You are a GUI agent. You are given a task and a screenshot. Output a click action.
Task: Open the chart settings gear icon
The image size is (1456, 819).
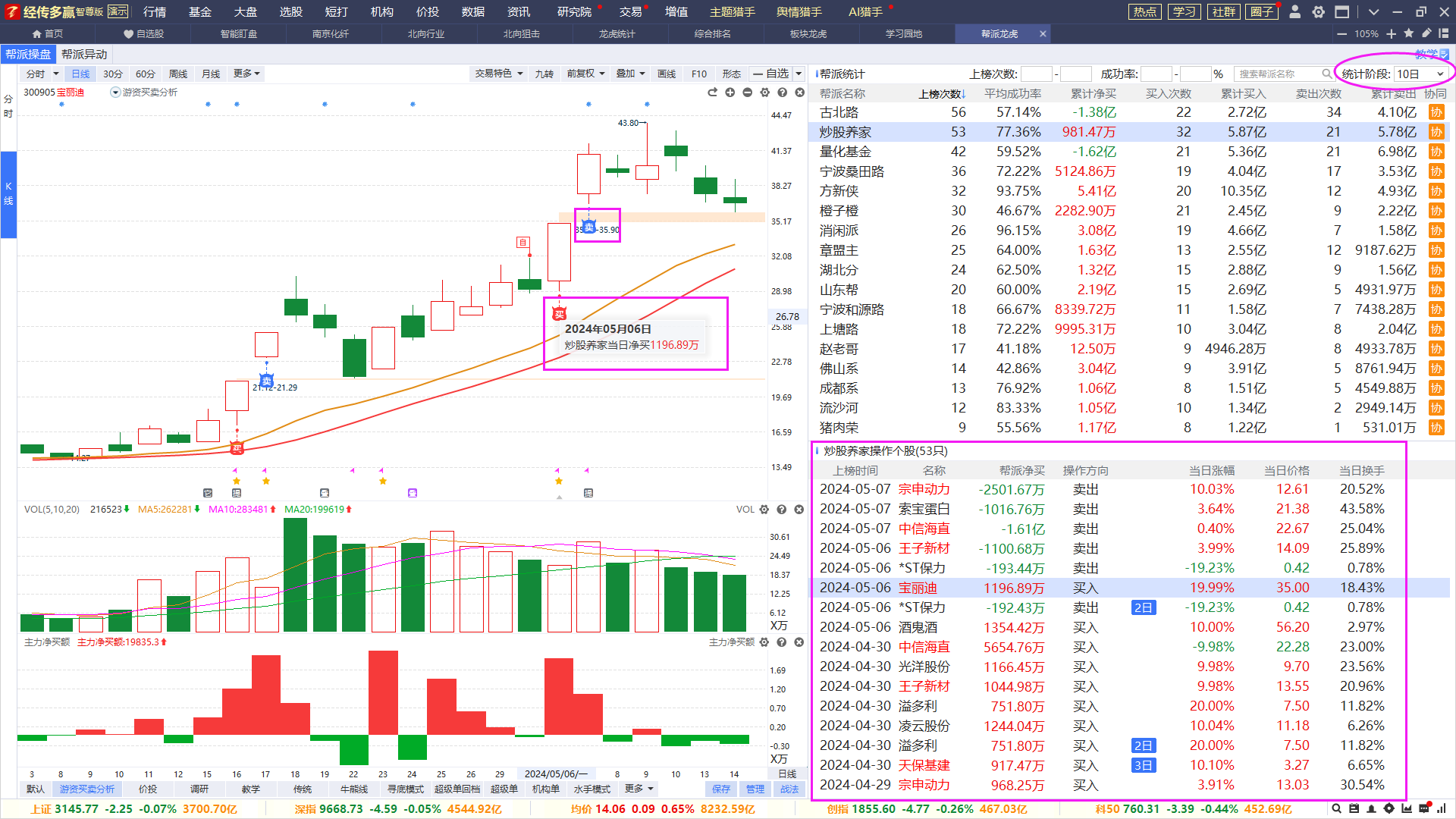(764, 93)
